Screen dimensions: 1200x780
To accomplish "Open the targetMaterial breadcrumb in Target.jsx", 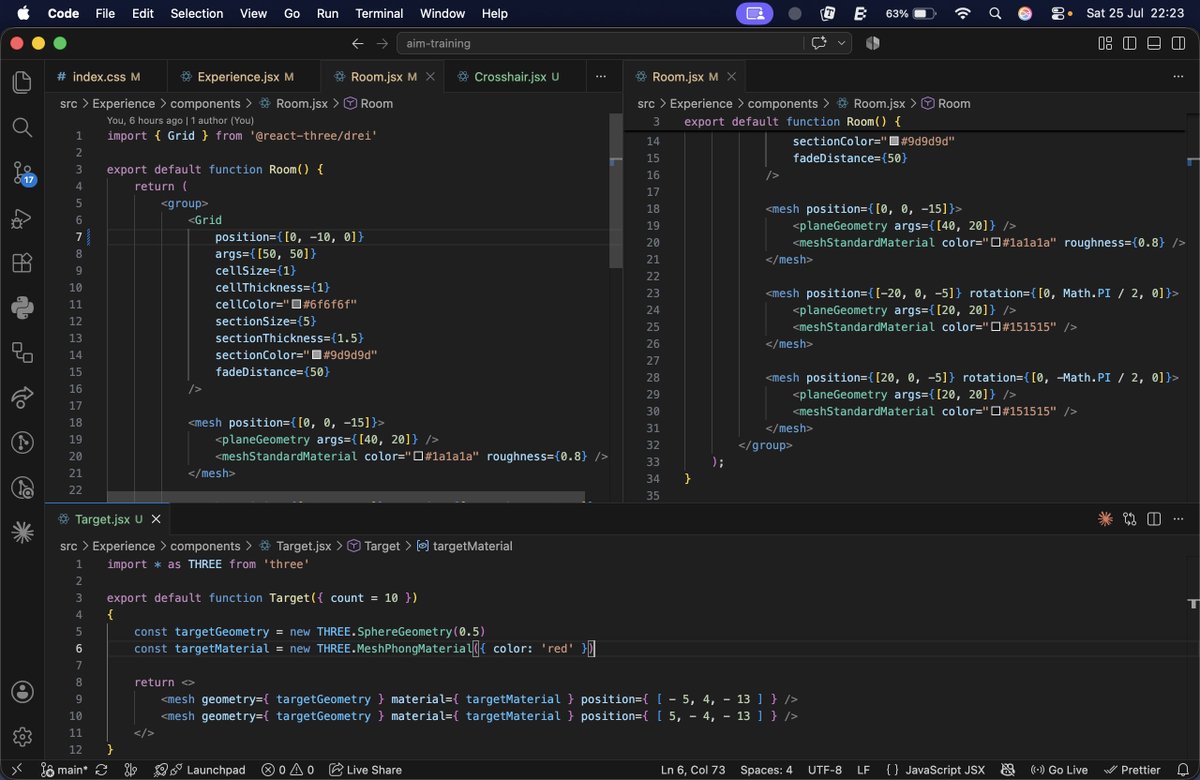I will click(x=472, y=546).
